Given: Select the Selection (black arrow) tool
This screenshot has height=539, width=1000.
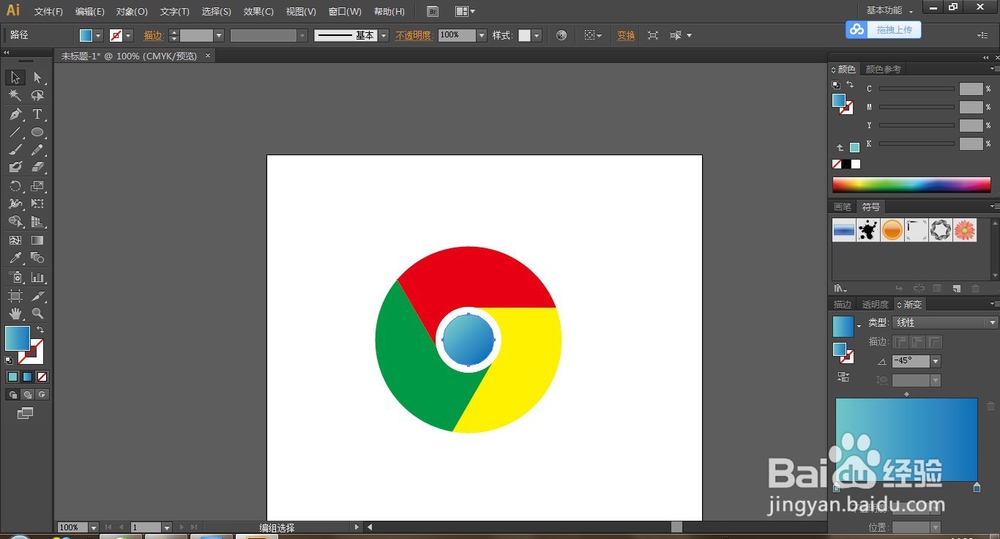Looking at the screenshot, I should click(x=15, y=78).
